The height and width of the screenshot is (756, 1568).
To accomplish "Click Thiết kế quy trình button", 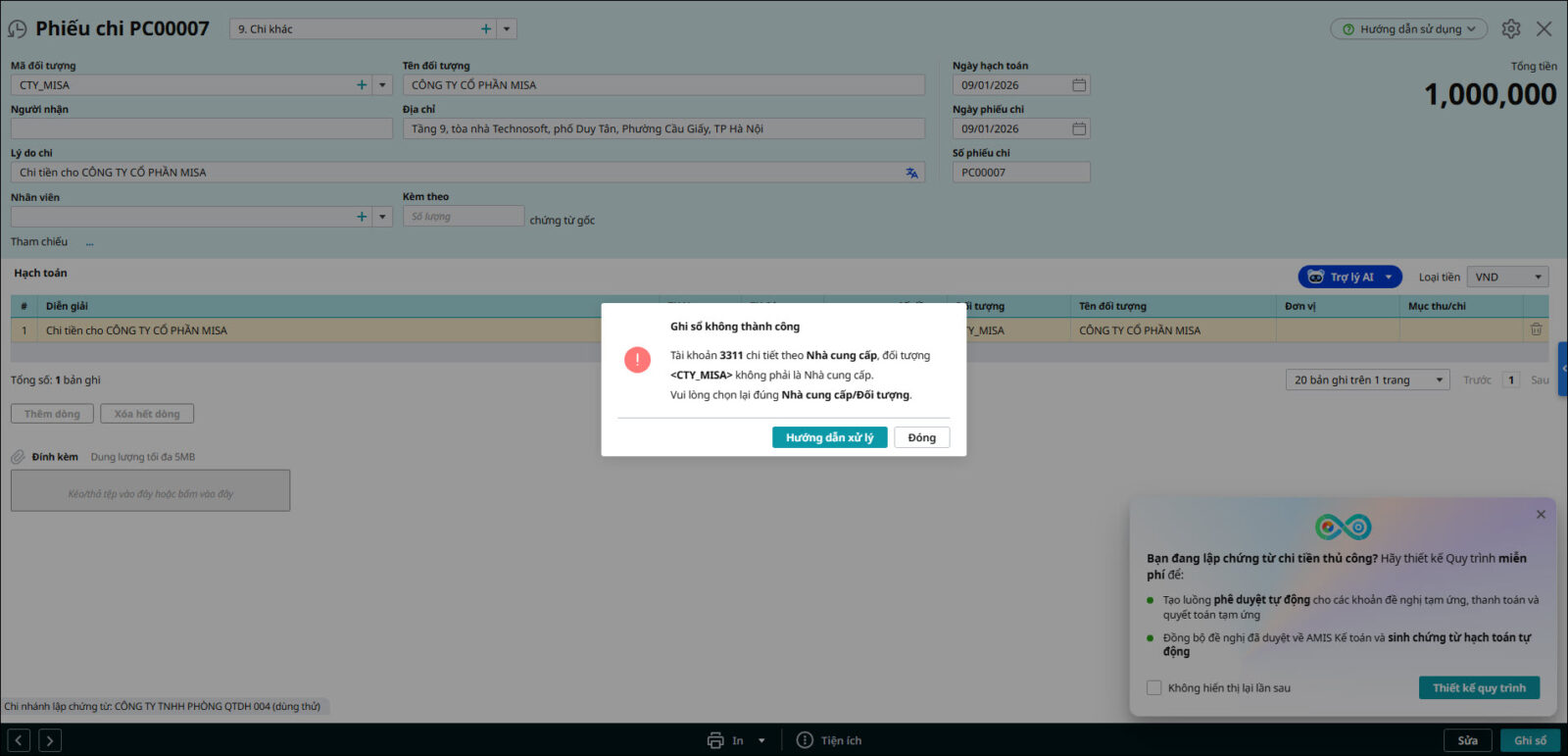I will [1478, 688].
